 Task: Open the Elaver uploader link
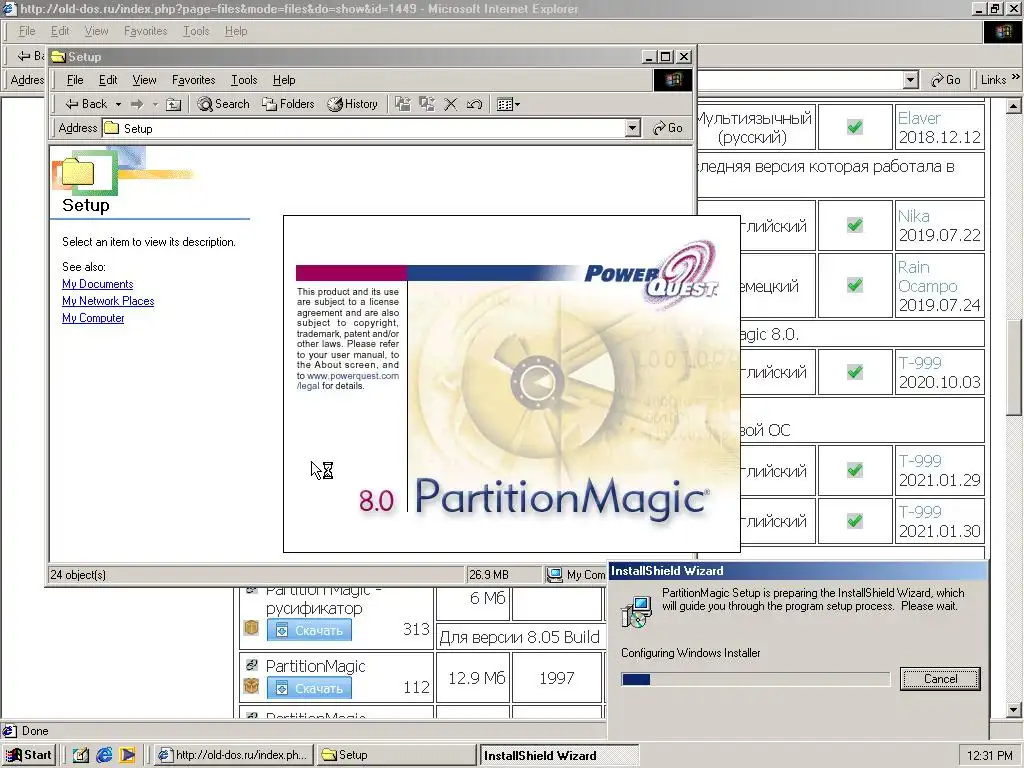(x=919, y=118)
